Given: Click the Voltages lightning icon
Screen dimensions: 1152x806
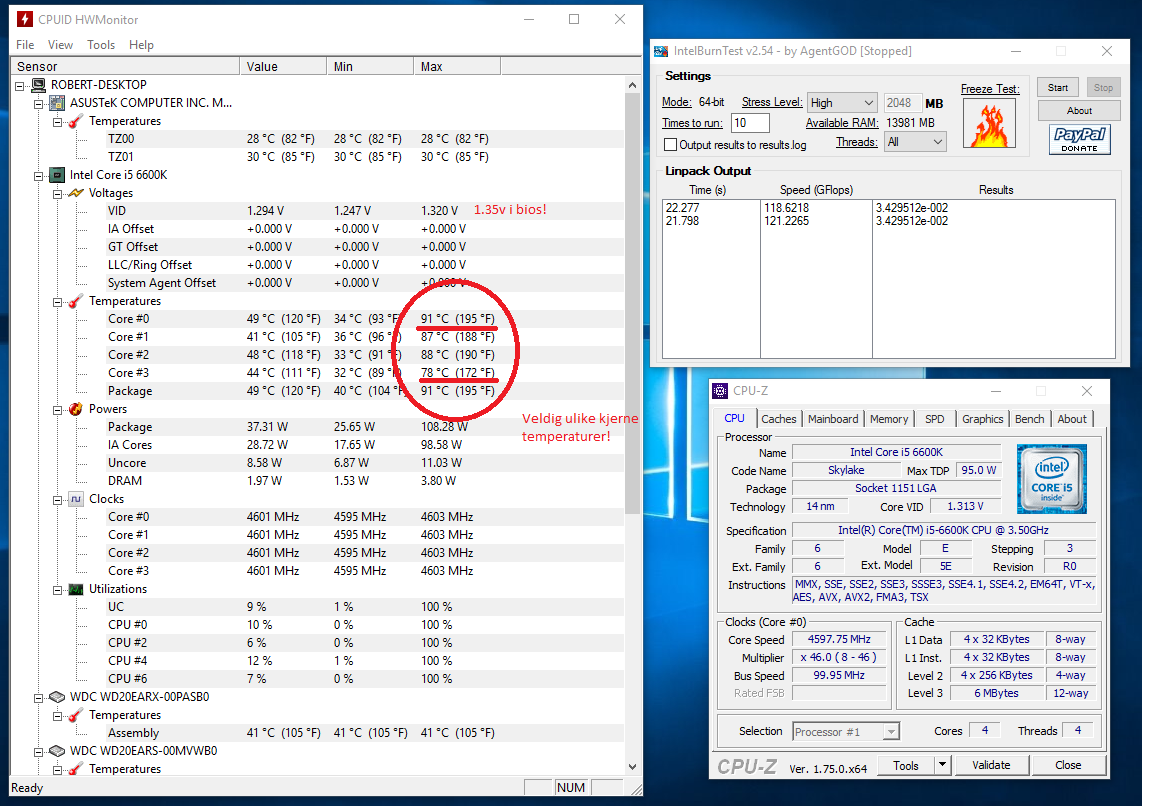Looking at the screenshot, I should (x=76, y=193).
